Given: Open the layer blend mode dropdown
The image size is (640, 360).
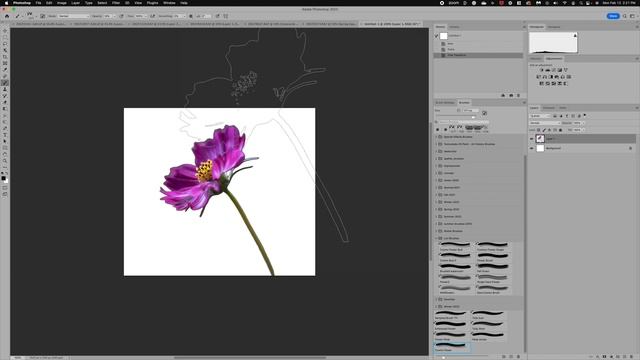Looking at the screenshot, I should [x=545, y=123].
